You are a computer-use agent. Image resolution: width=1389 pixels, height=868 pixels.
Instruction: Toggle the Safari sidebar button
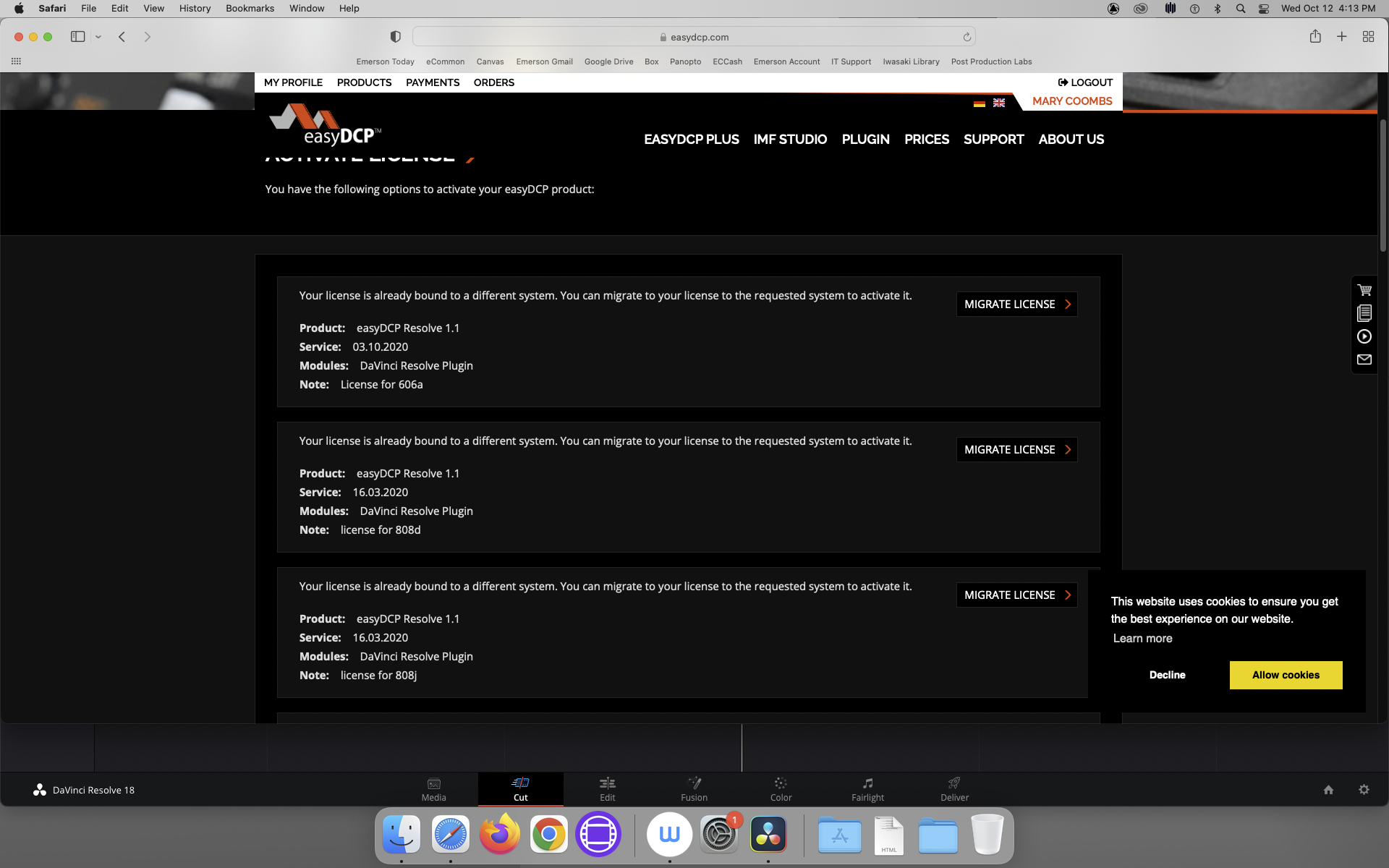(78, 37)
